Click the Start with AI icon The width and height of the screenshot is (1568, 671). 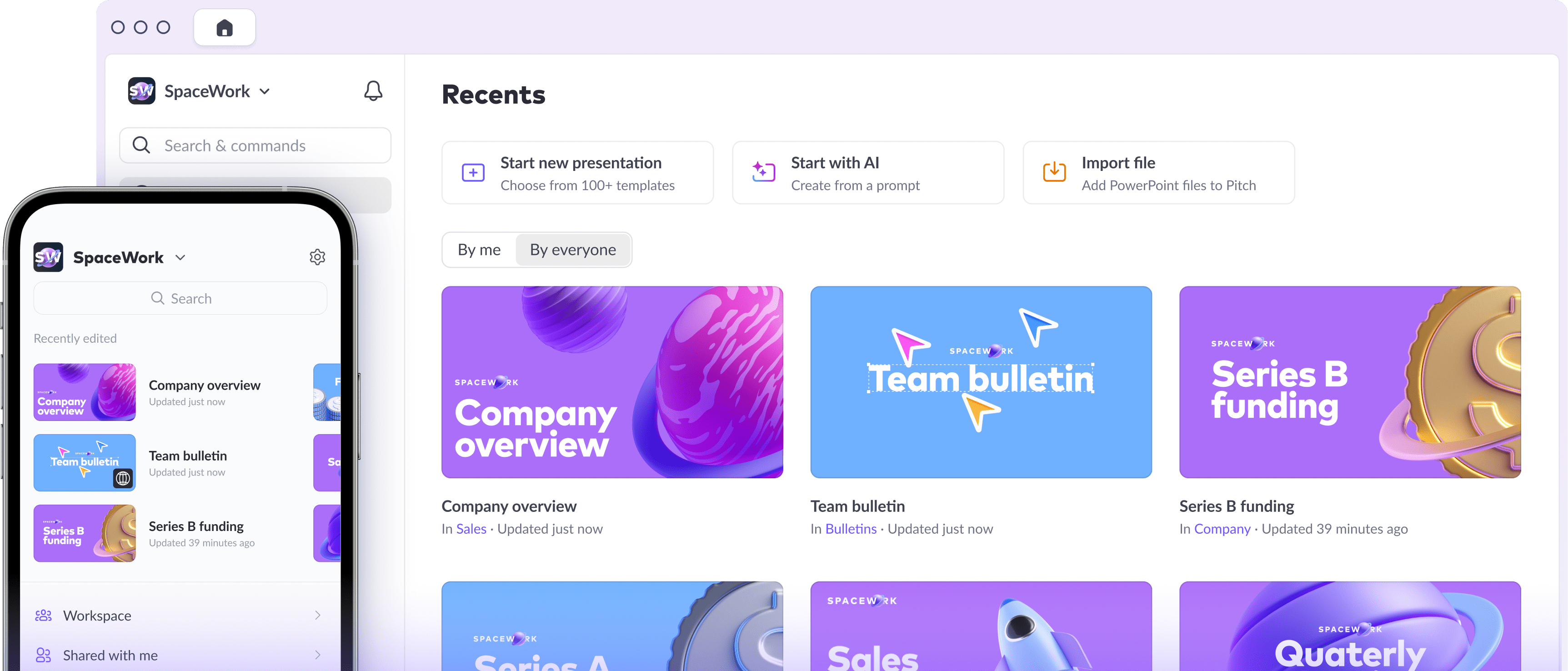pyautogui.click(x=762, y=172)
